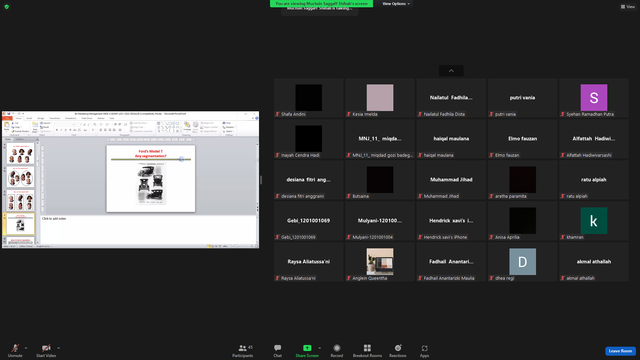Screen dimensions: 640x360
Task: Open Transitions tab in shared PowerPoint
Action: pyautogui.click(x=55, y=118)
